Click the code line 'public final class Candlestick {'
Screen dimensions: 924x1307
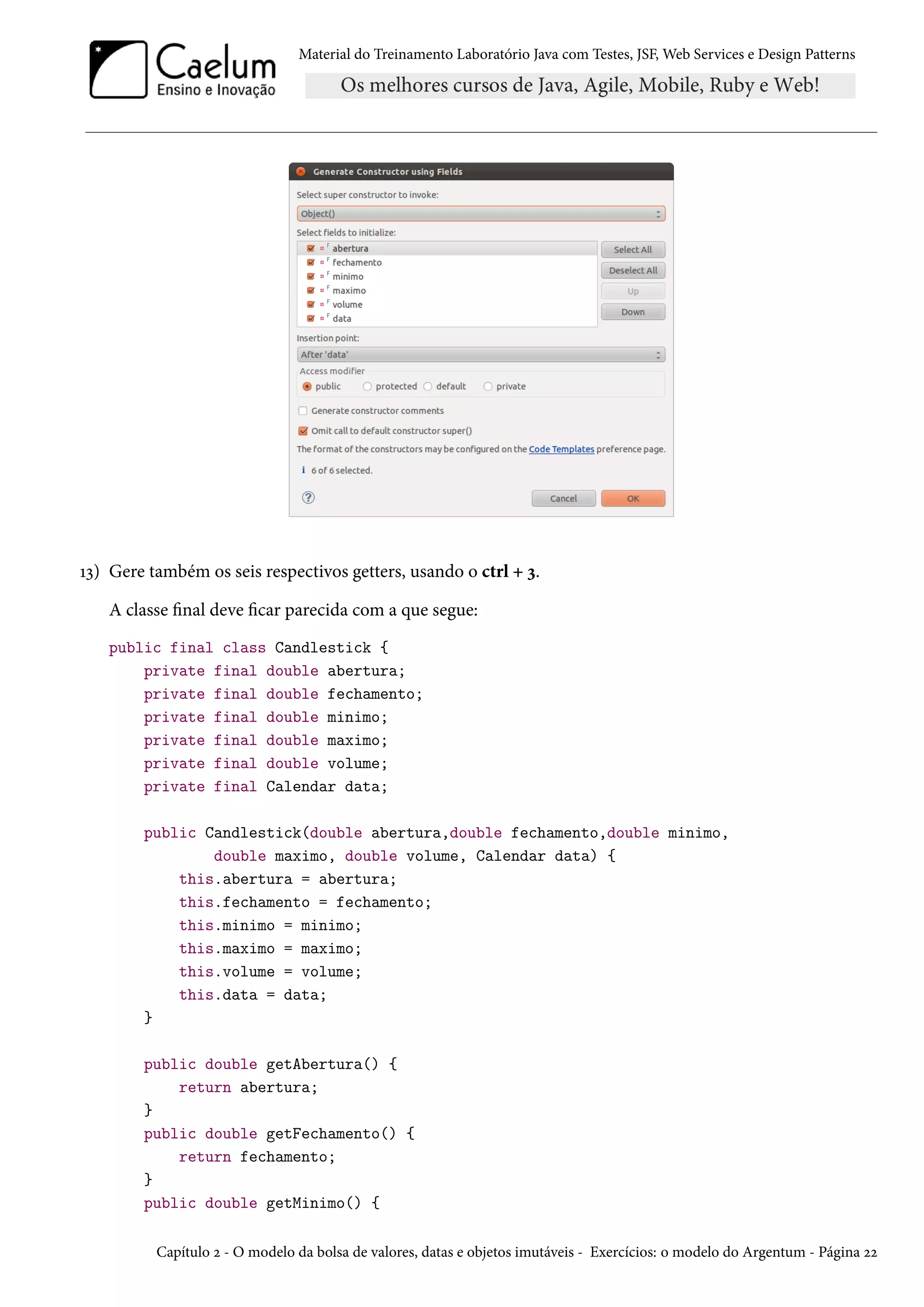(x=249, y=648)
